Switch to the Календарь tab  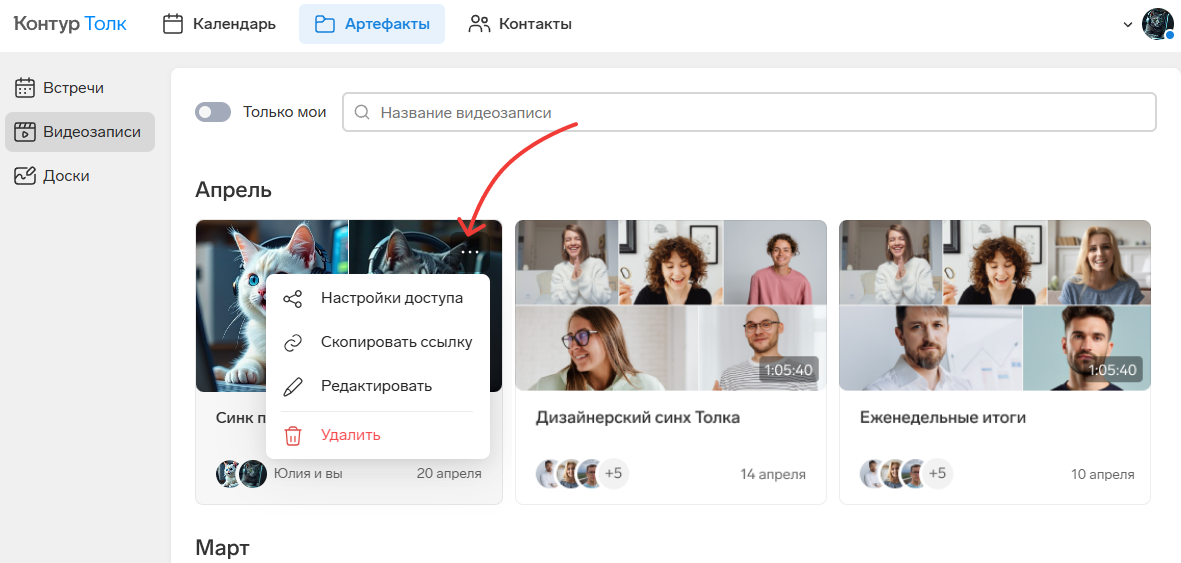click(220, 24)
